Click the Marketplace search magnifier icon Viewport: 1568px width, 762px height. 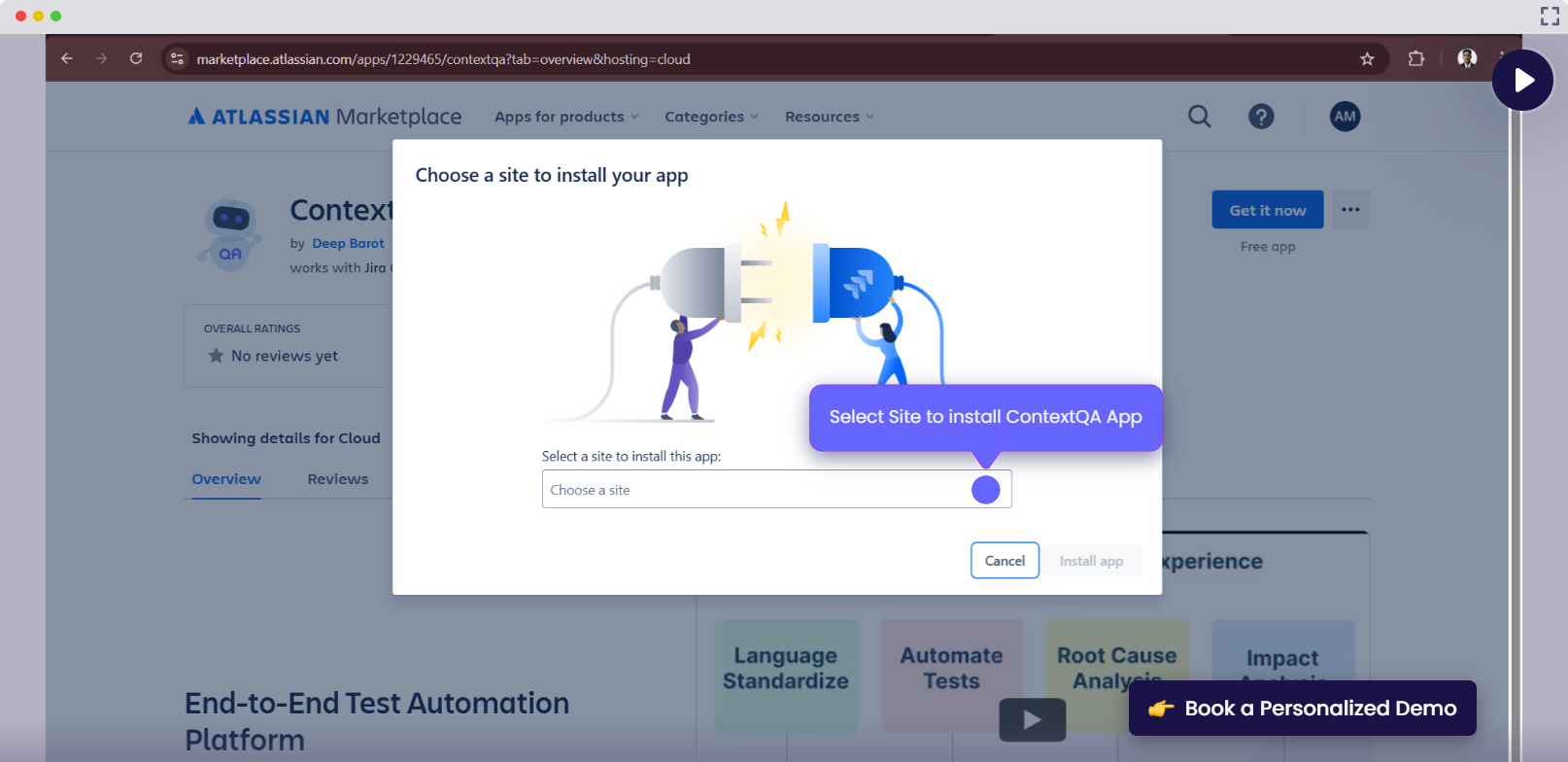tap(1200, 117)
